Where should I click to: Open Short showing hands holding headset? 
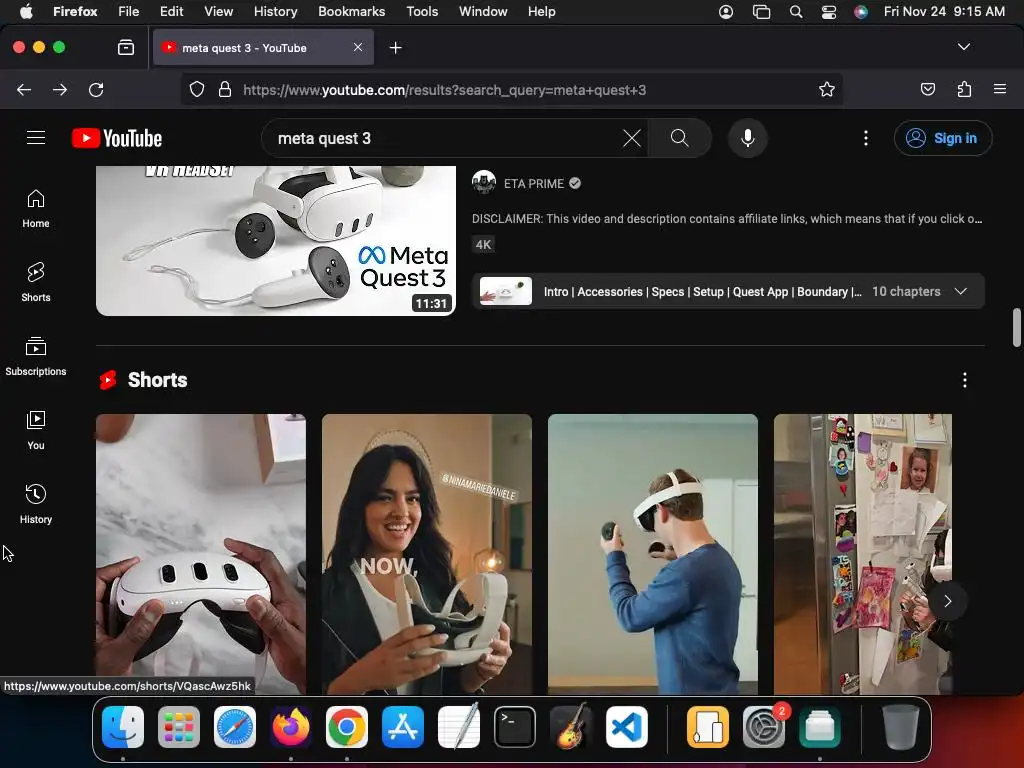(x=201, y=554)
